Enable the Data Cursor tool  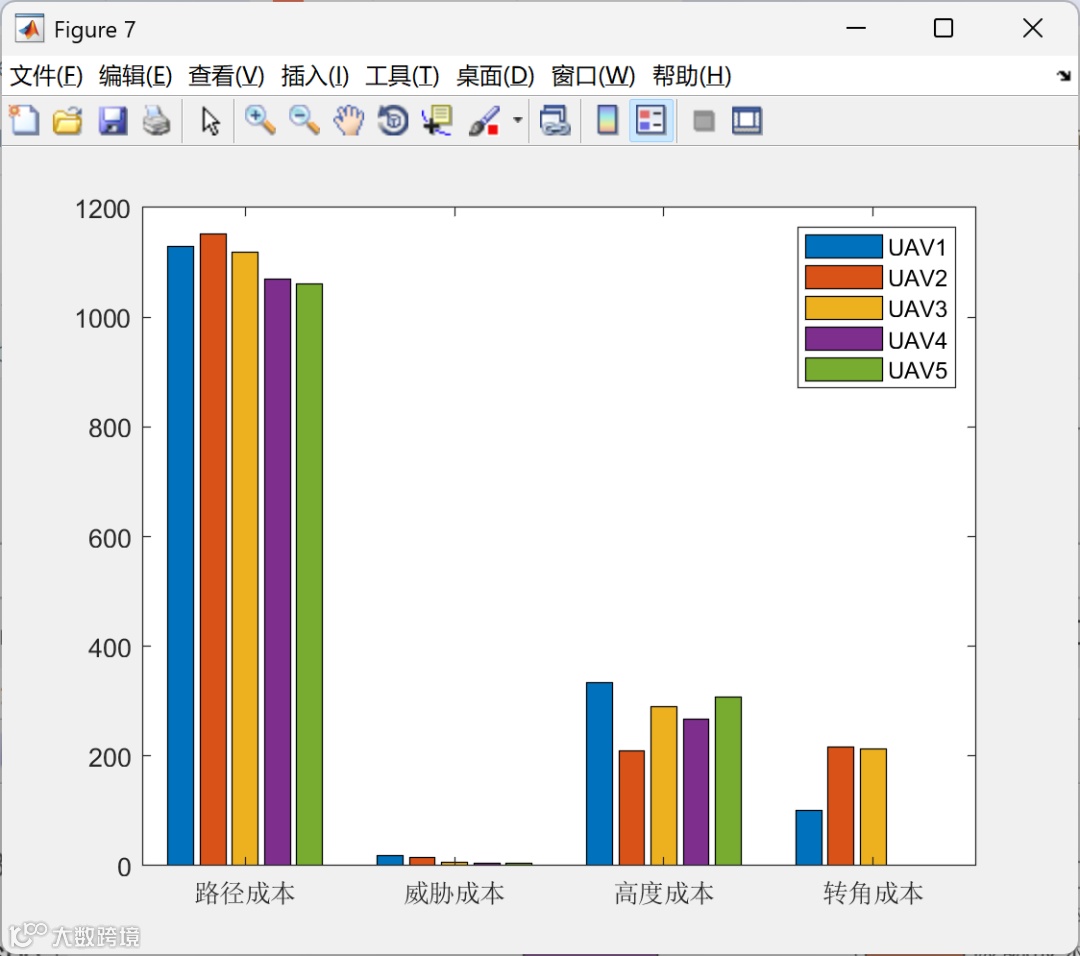click(x=437, y=121)
